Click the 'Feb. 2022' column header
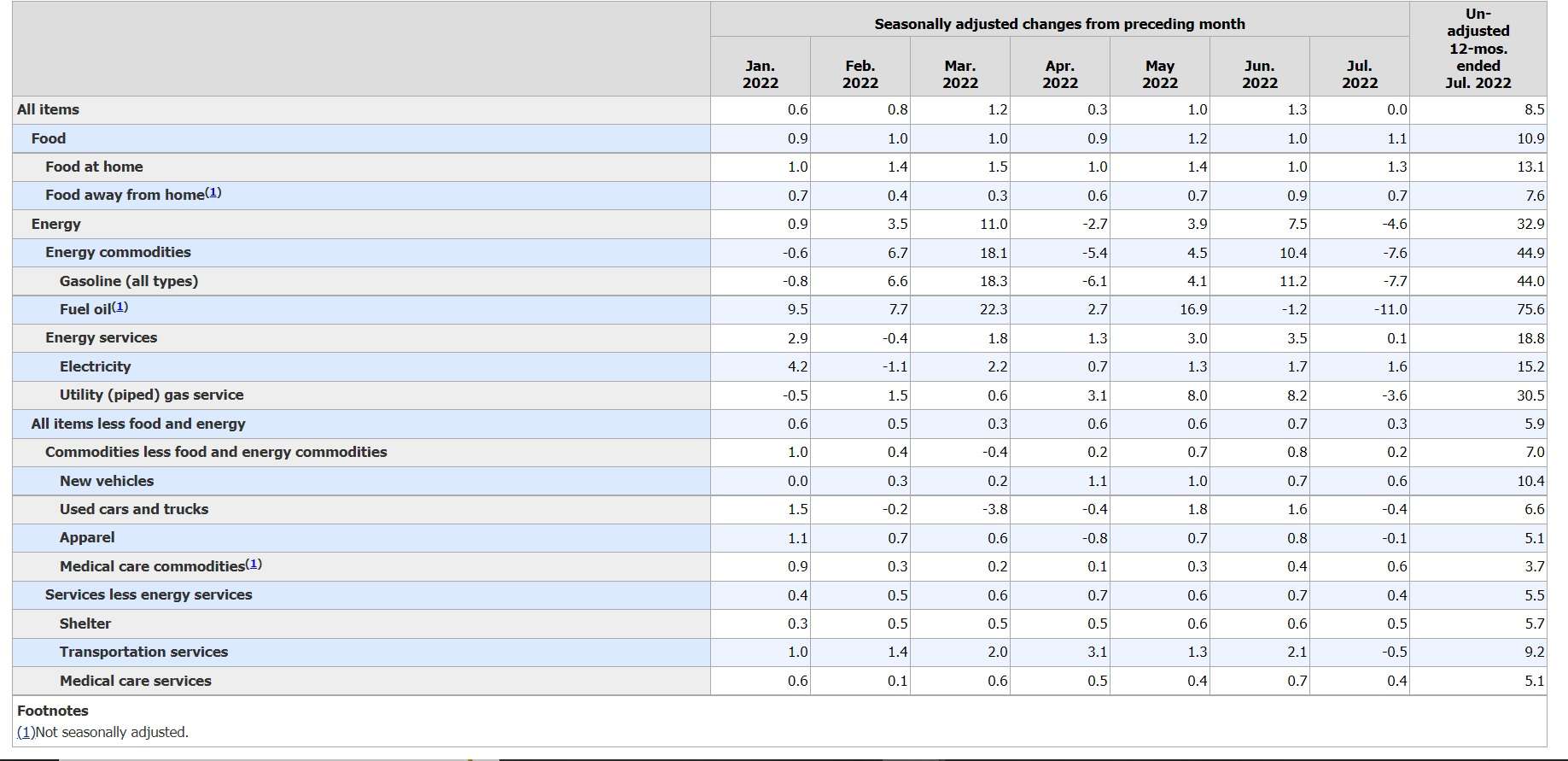1568x761 pixels. 860,74
